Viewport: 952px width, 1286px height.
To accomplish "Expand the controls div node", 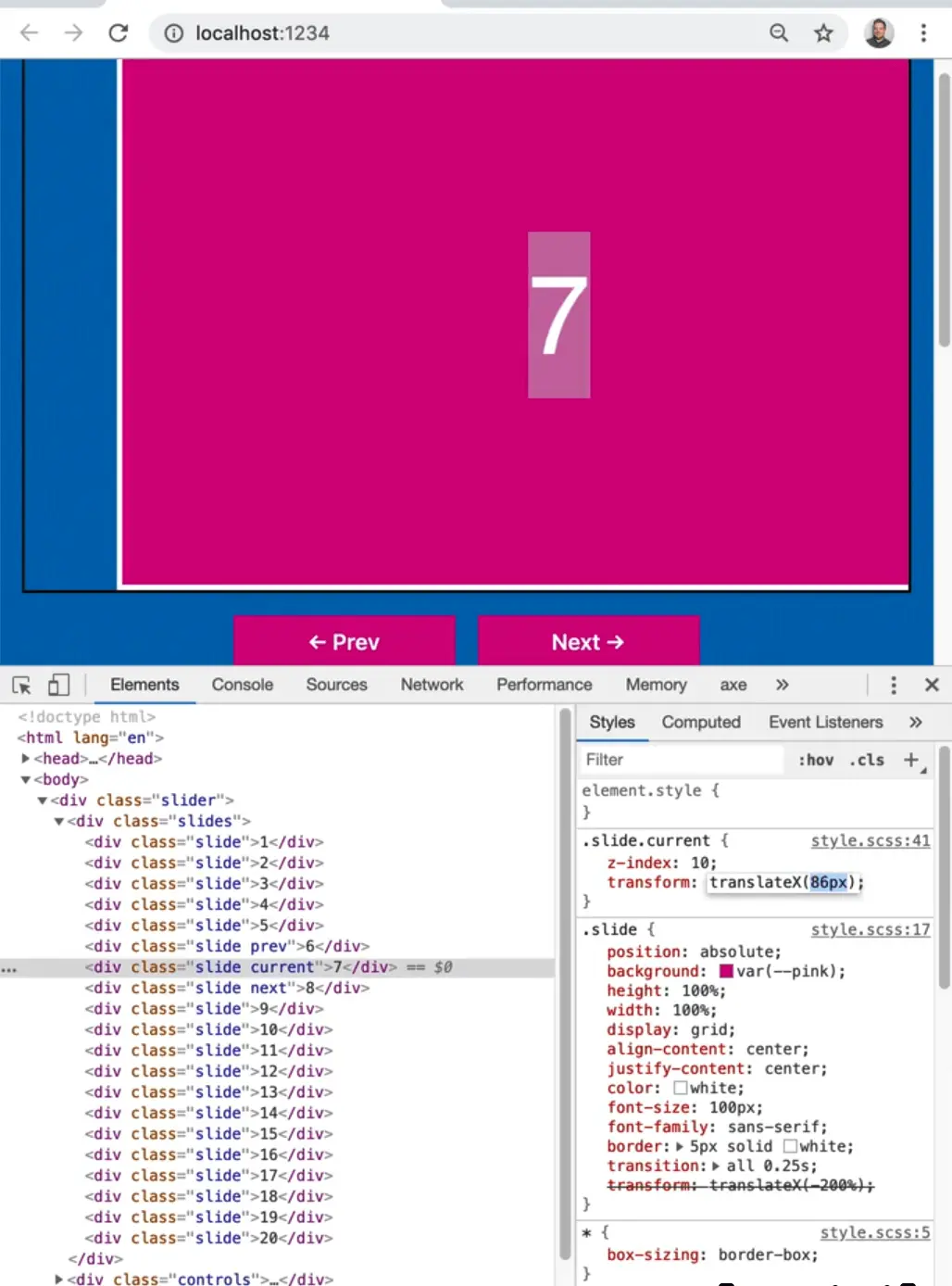I will pyautogui.click(x=58, y=1280).
